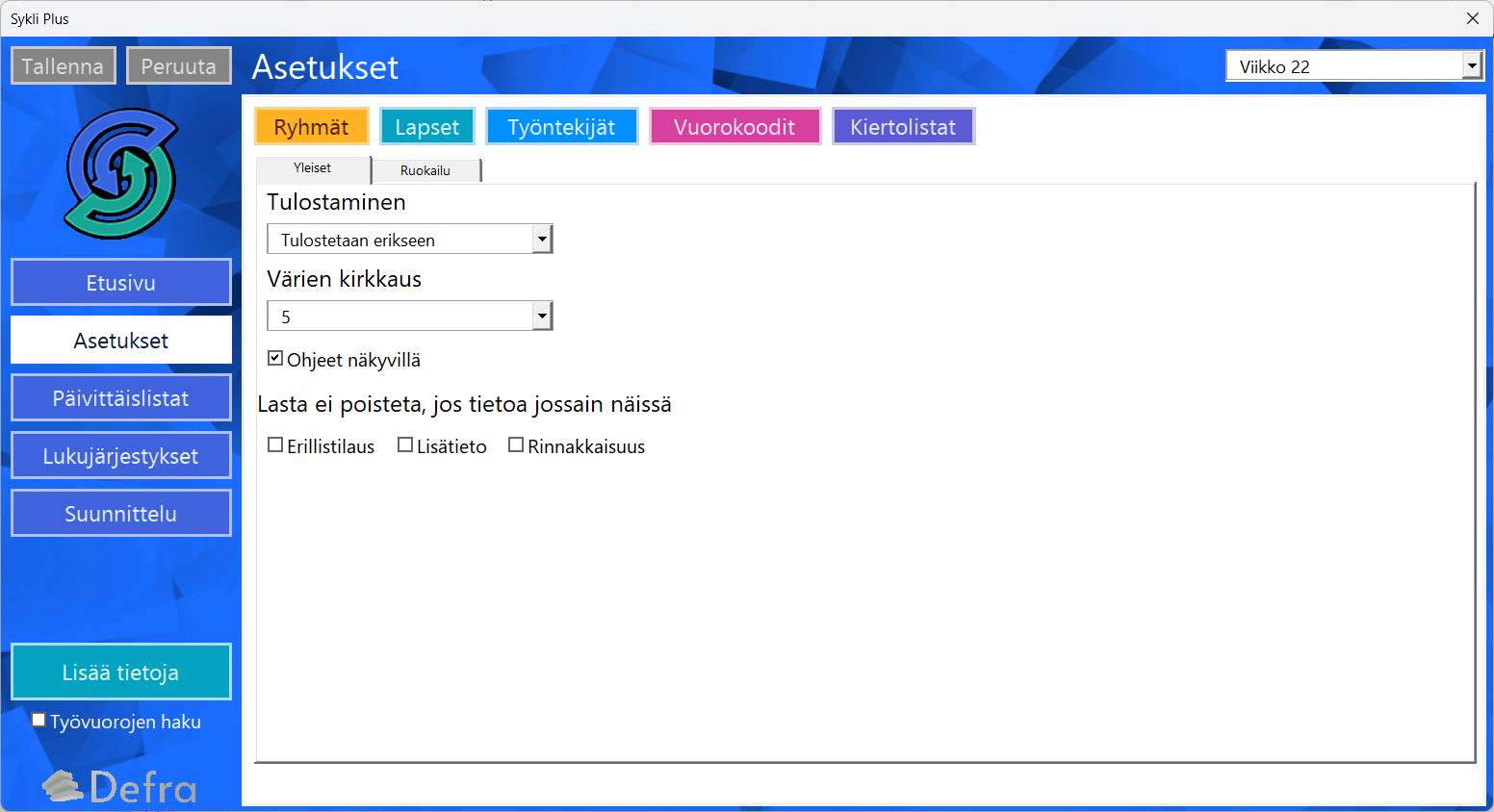This screenshot has height=812, width=1494.
Task: Enable the Erillistilaus checkbox
Action: 275,445
